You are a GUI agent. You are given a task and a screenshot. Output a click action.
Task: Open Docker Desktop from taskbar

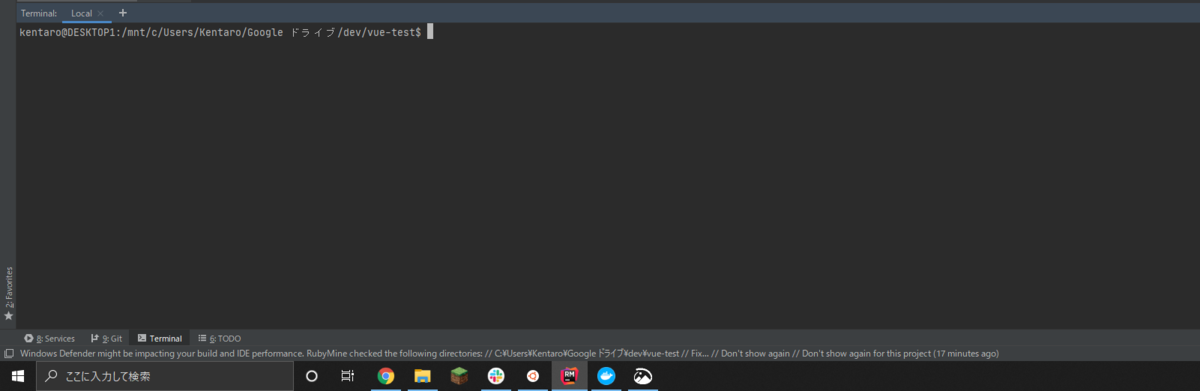click(605, 376)
